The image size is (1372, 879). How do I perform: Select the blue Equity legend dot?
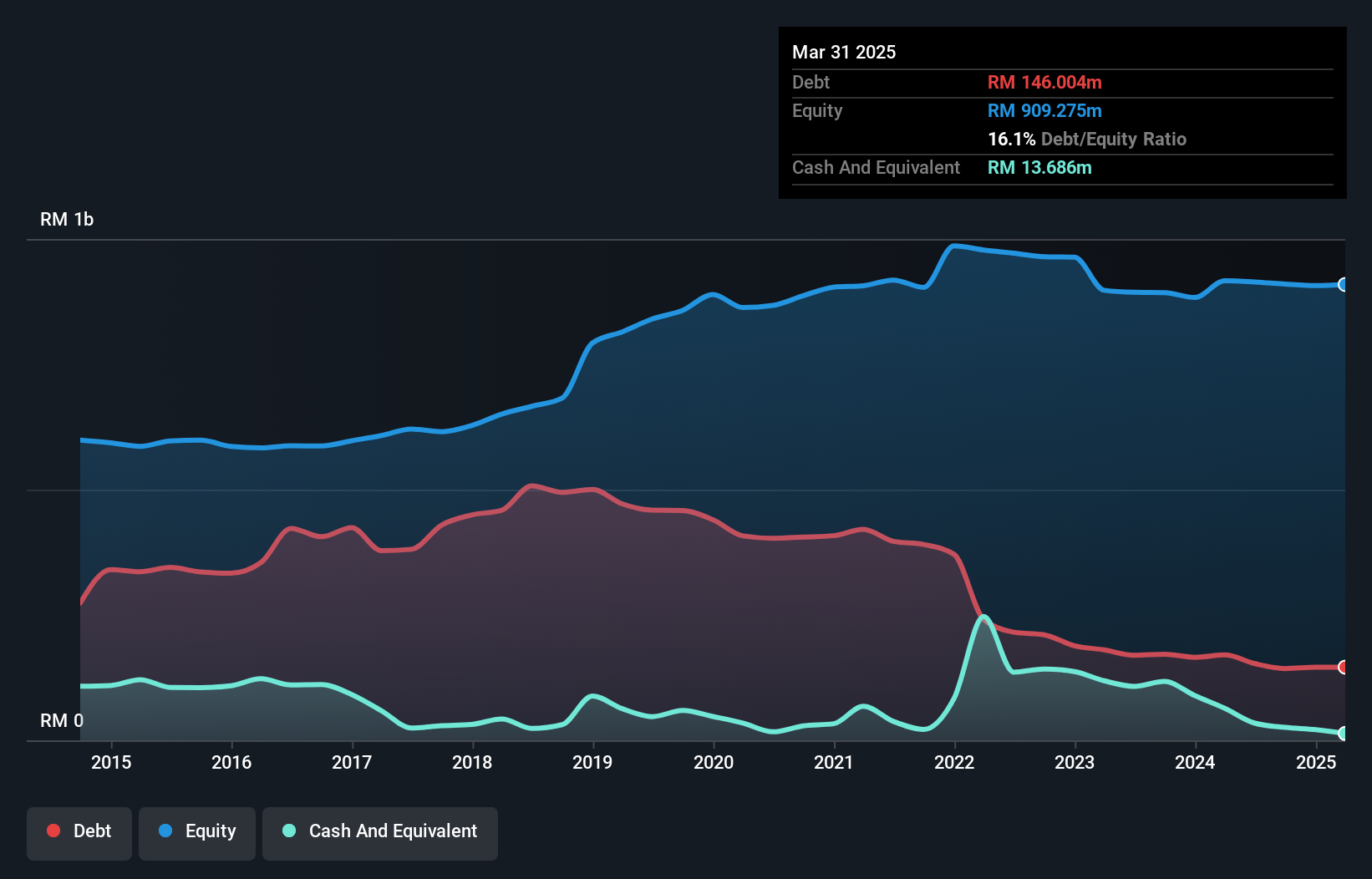click(164, 831)
